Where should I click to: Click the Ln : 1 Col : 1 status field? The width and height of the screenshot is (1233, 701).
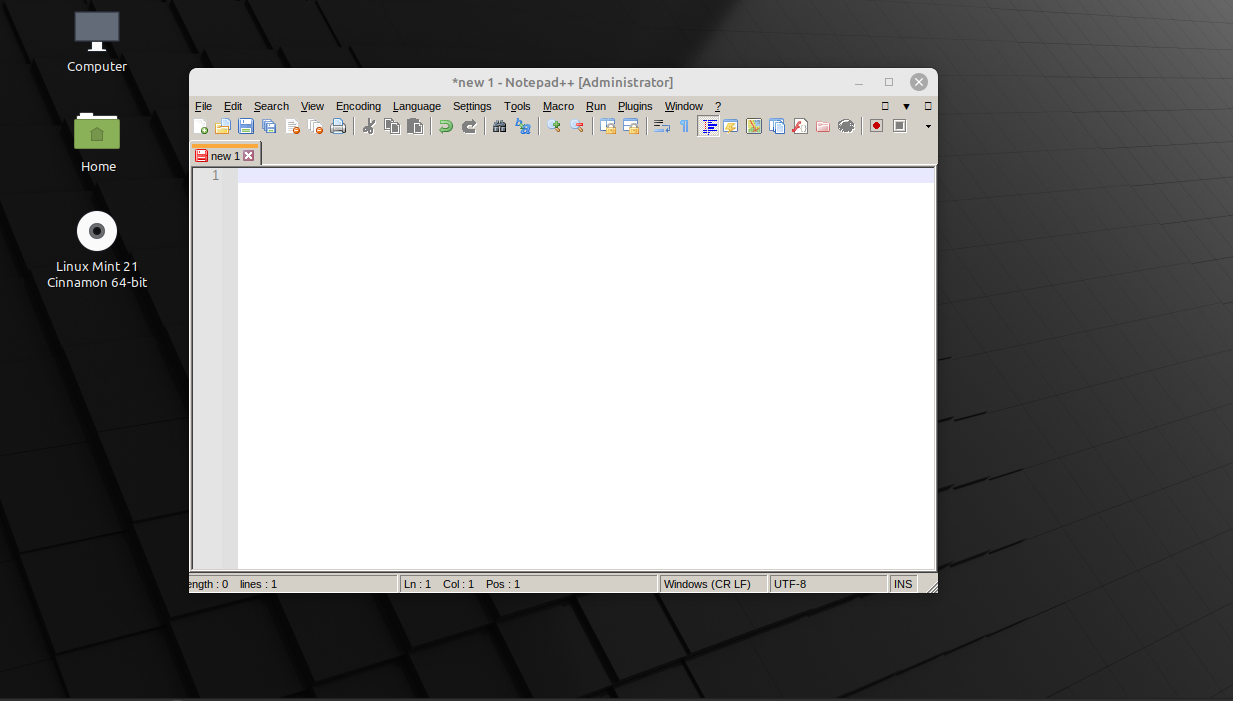pos(528,584)
